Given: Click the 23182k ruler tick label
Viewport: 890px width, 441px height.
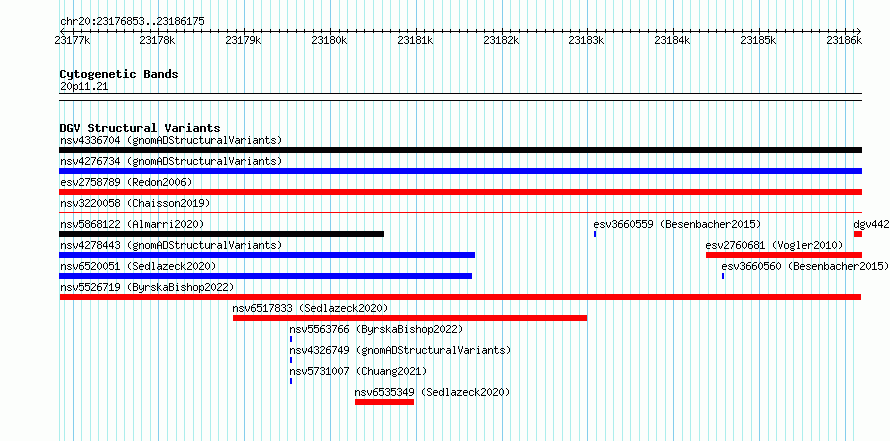Looking at the screenshot, I should (x=501, y=40).
